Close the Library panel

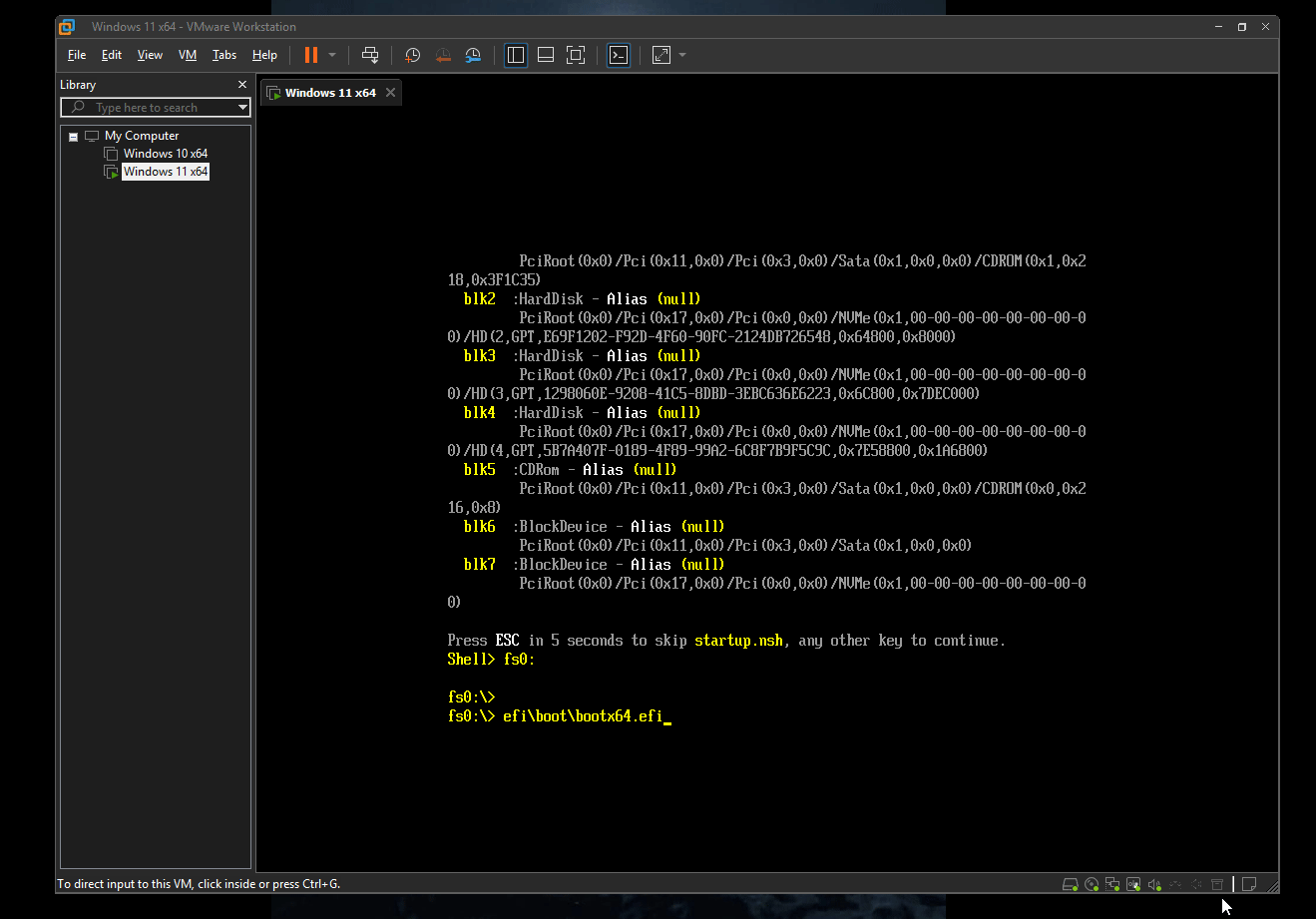[x=242, y=85]
